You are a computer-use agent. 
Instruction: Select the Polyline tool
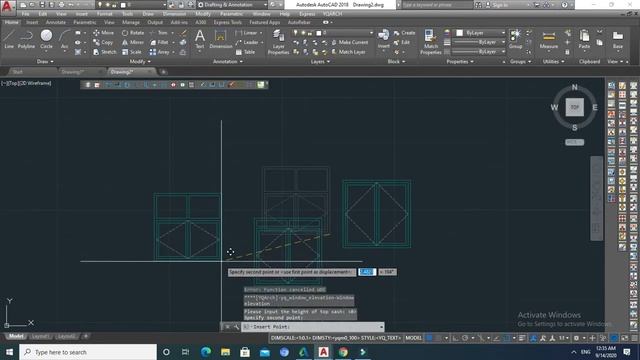26,39
